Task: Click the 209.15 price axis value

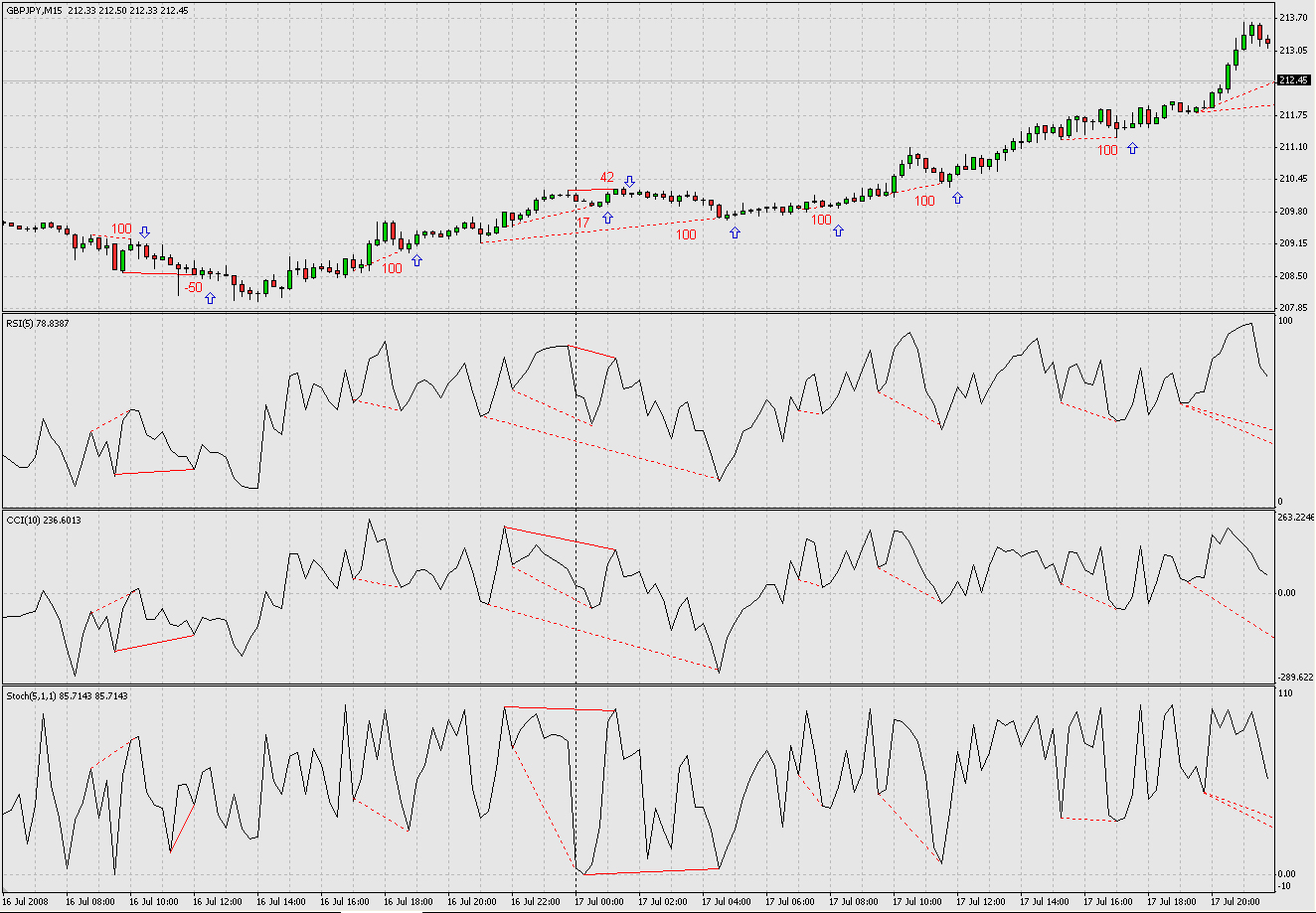Action: tap(1293, 243)
